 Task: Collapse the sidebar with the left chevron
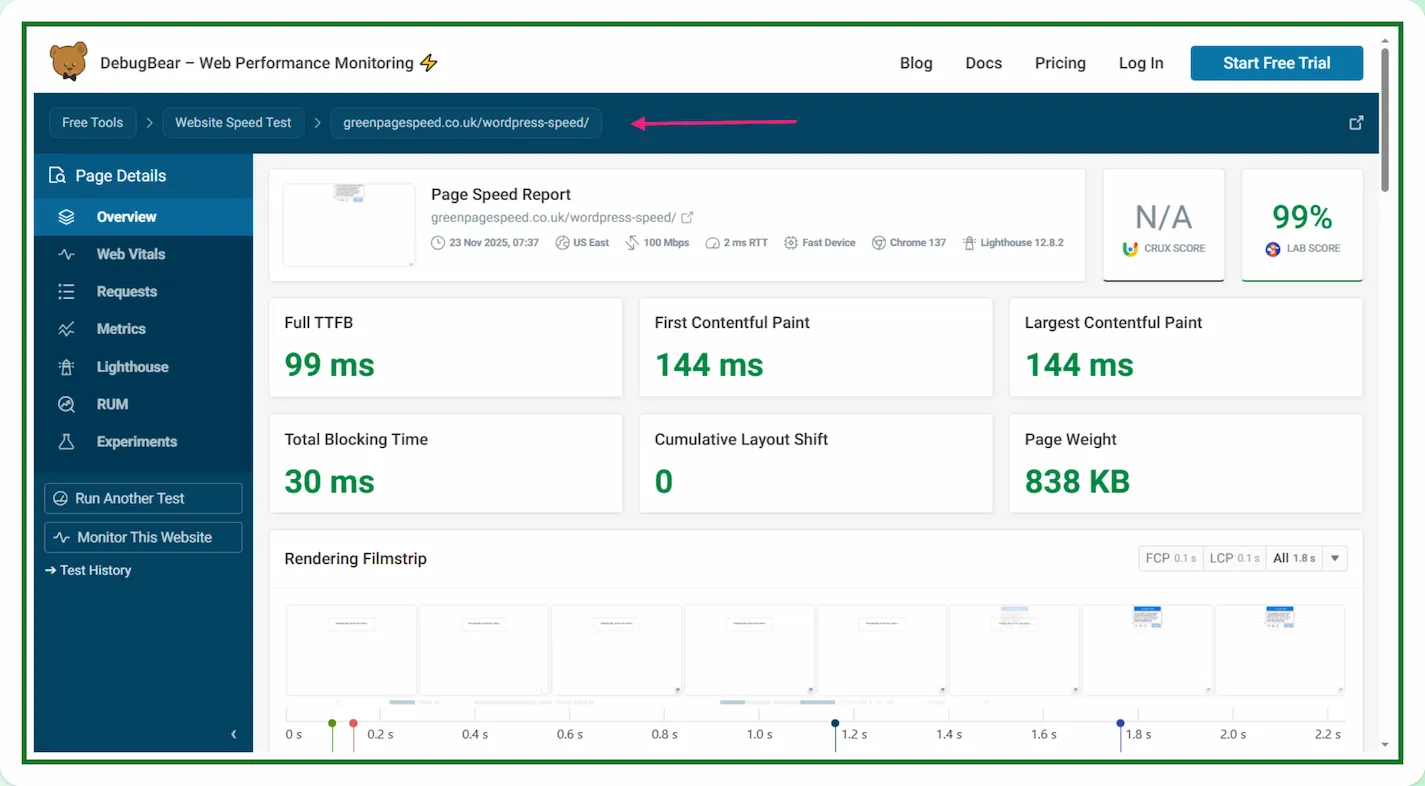(234, 734)
